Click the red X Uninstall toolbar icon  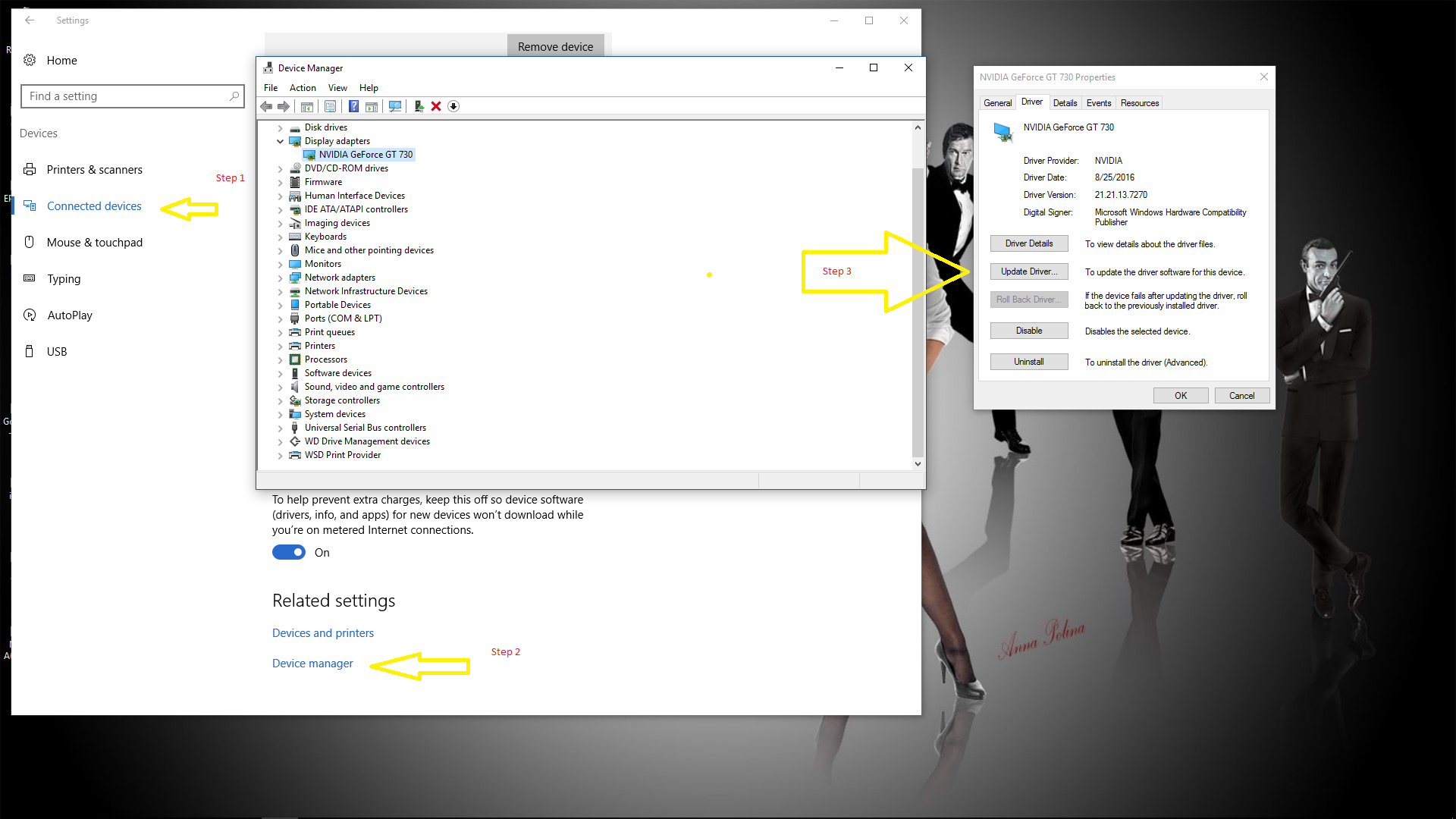click(x=436, y=106)
